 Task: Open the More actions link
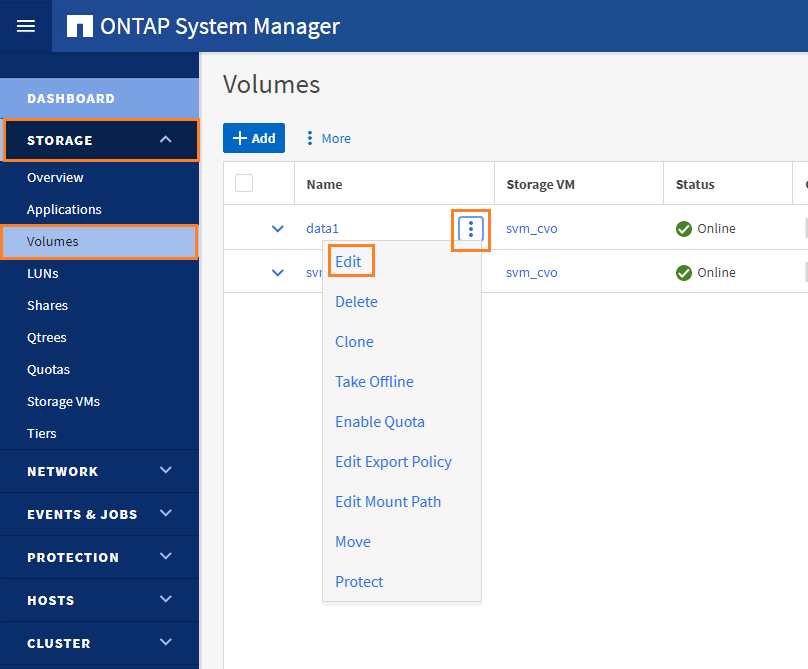click(336, 139)
